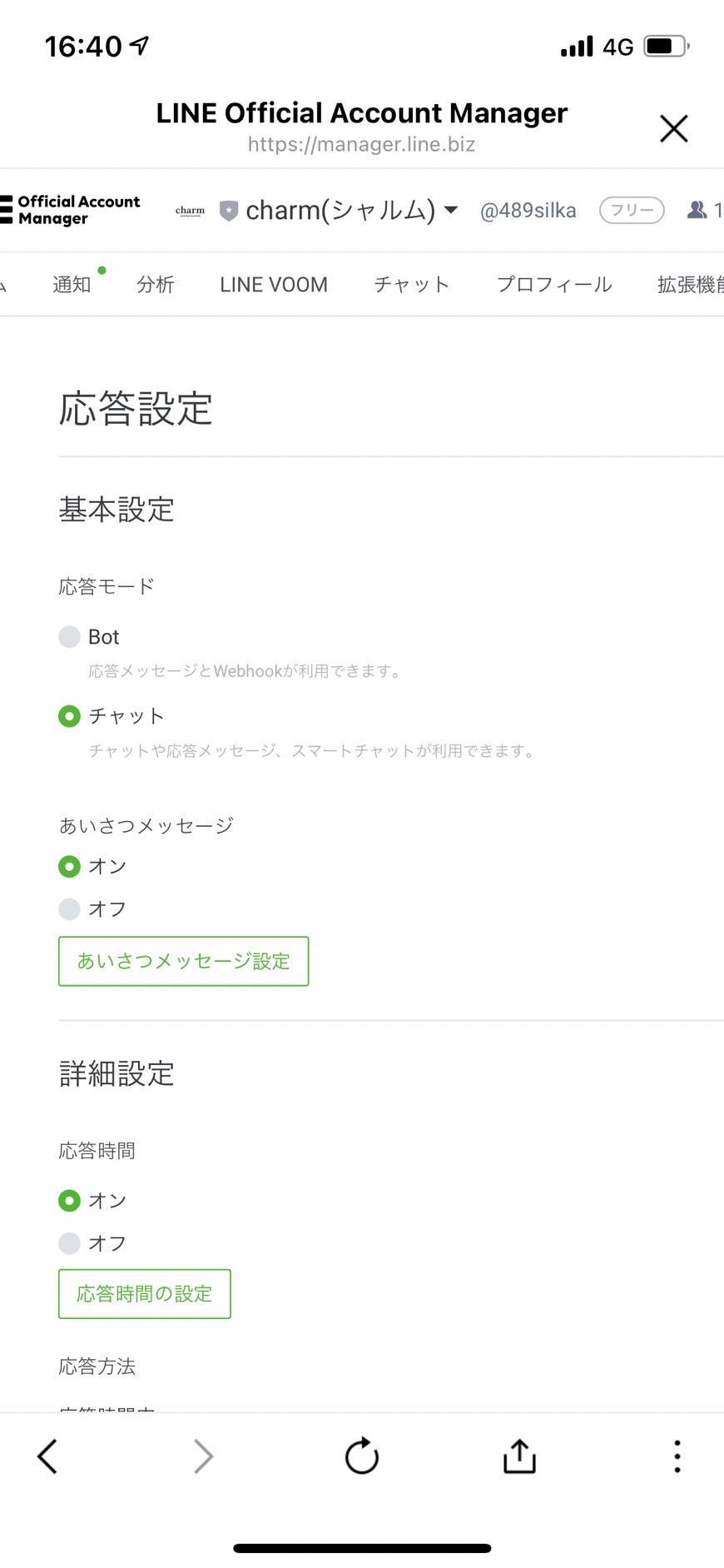The height and width of the screenshot is (1568, 724).
Task: Reload the page with refresh icon
Action: pos(362,1456)
